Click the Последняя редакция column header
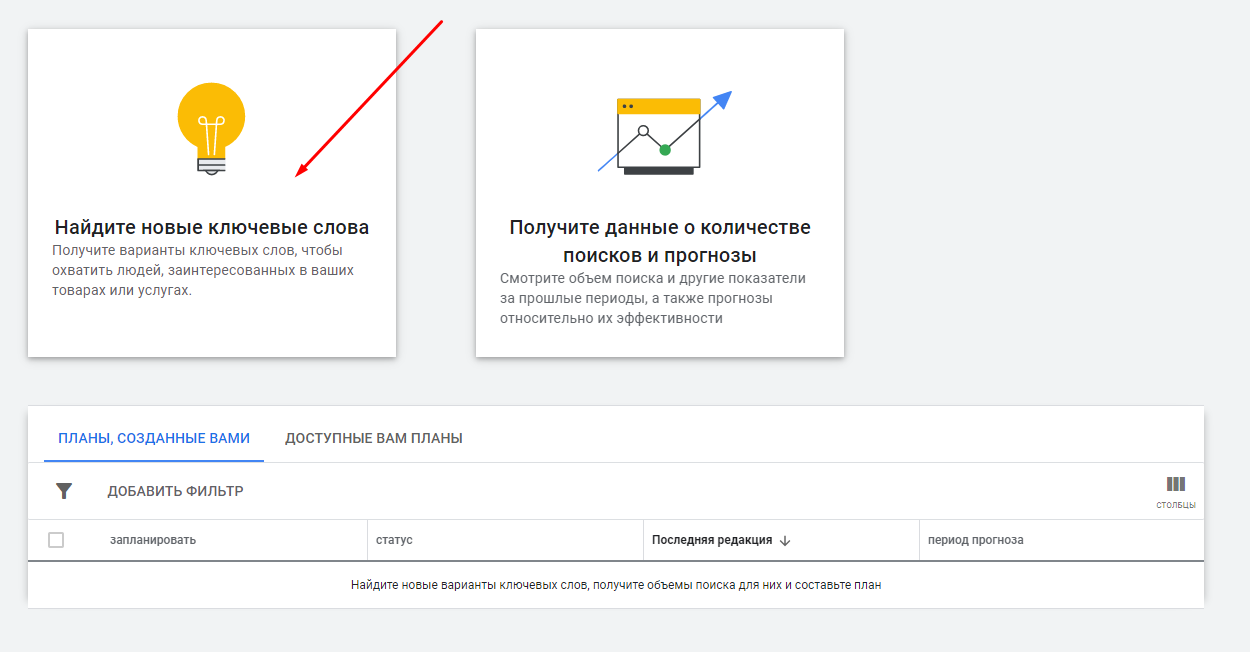 click(711, 540)
